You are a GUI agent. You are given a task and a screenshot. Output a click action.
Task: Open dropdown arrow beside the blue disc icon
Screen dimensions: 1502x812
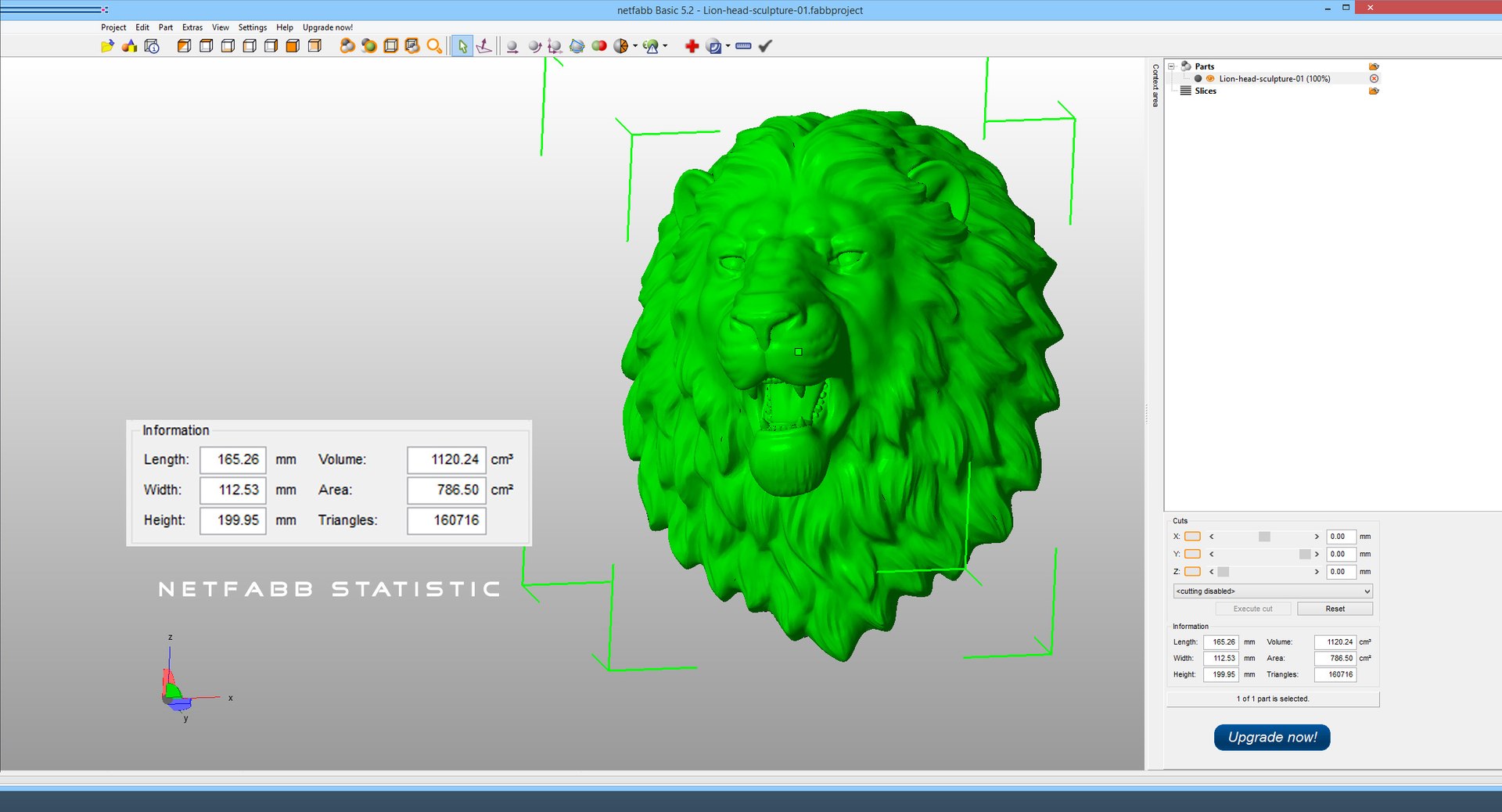(x=728, y=46)
